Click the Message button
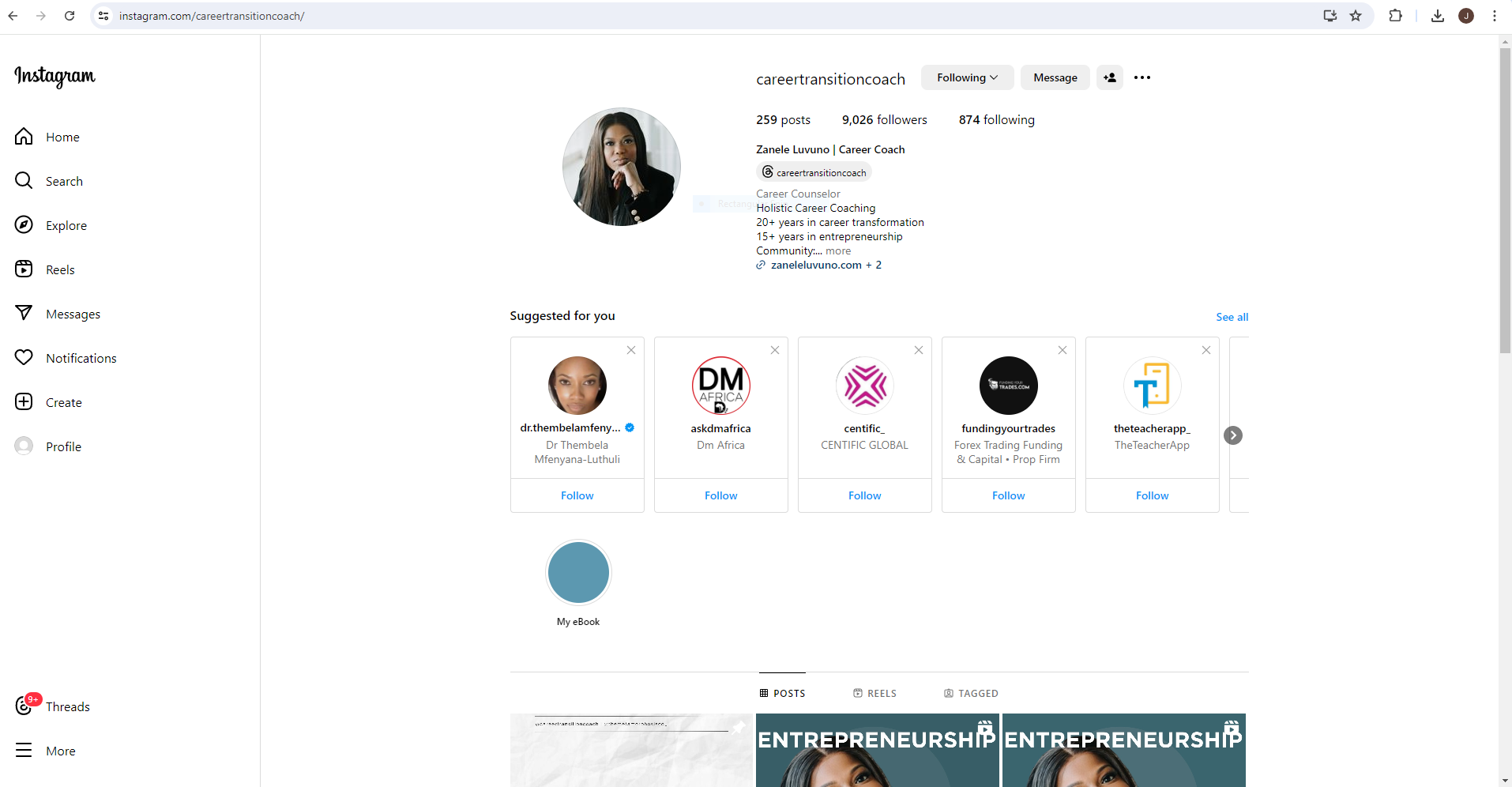 pyautogui.click(x=1055, y=77)
